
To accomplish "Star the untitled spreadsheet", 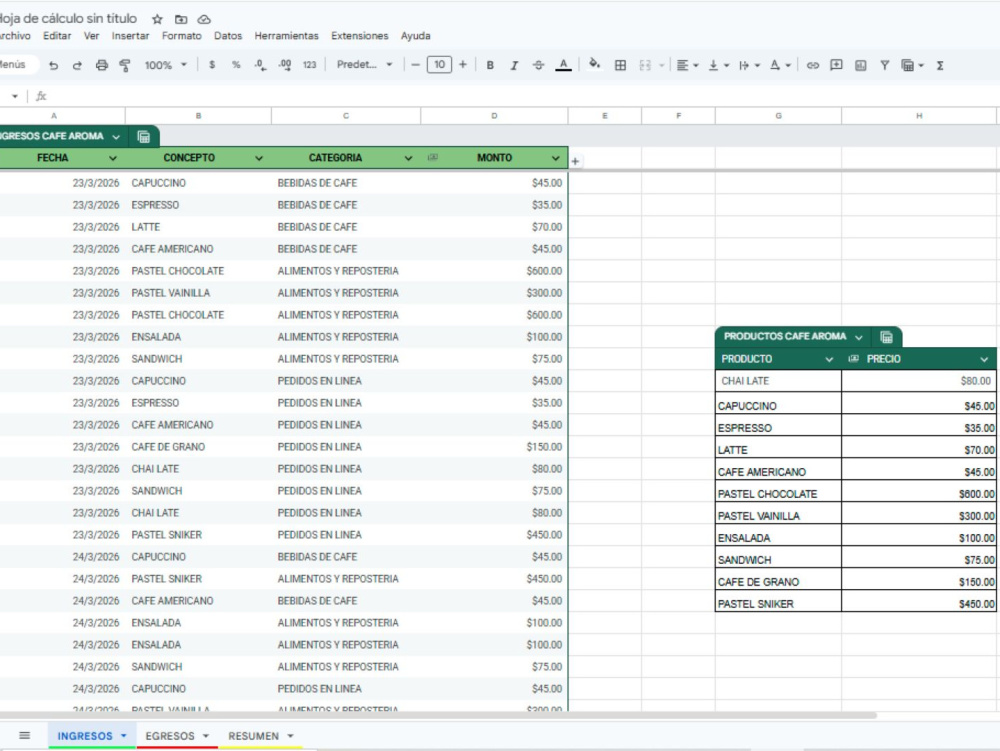I will 158,19.
